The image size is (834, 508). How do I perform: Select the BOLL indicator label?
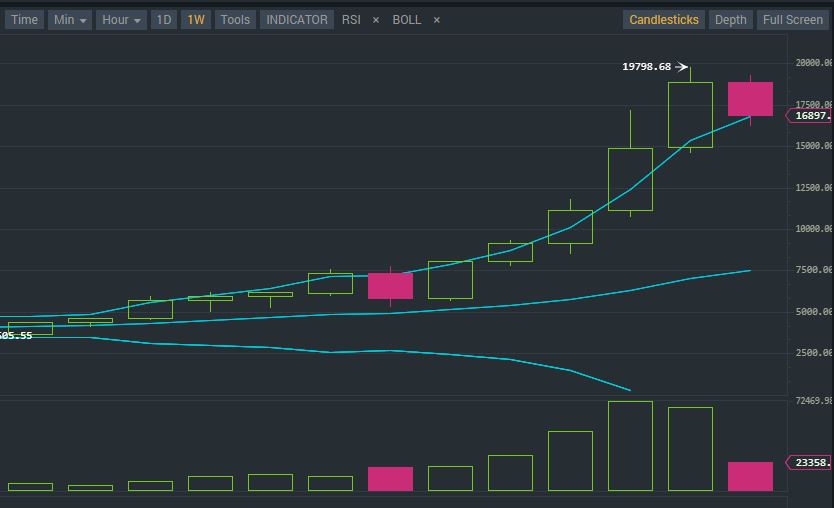coord(407,20)
